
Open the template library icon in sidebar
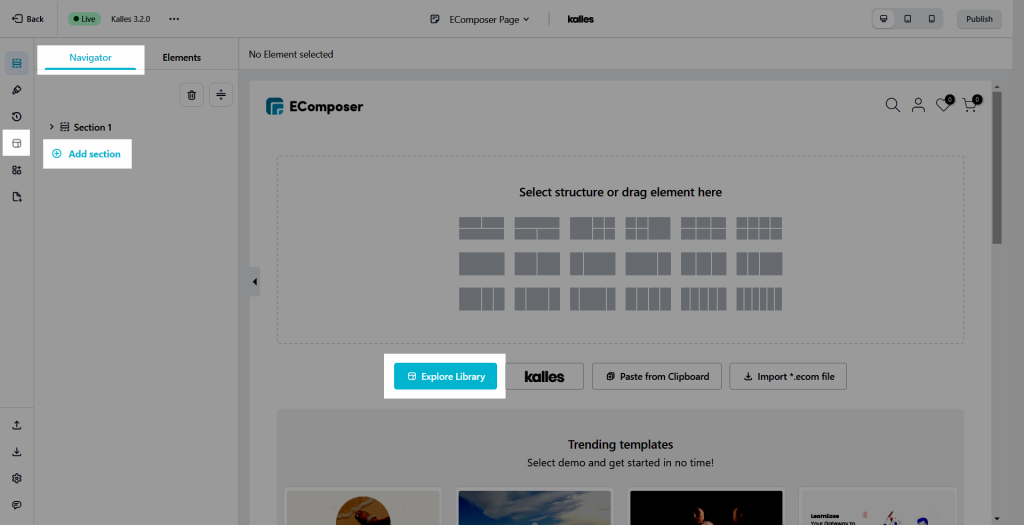click(x=17, y=143)
